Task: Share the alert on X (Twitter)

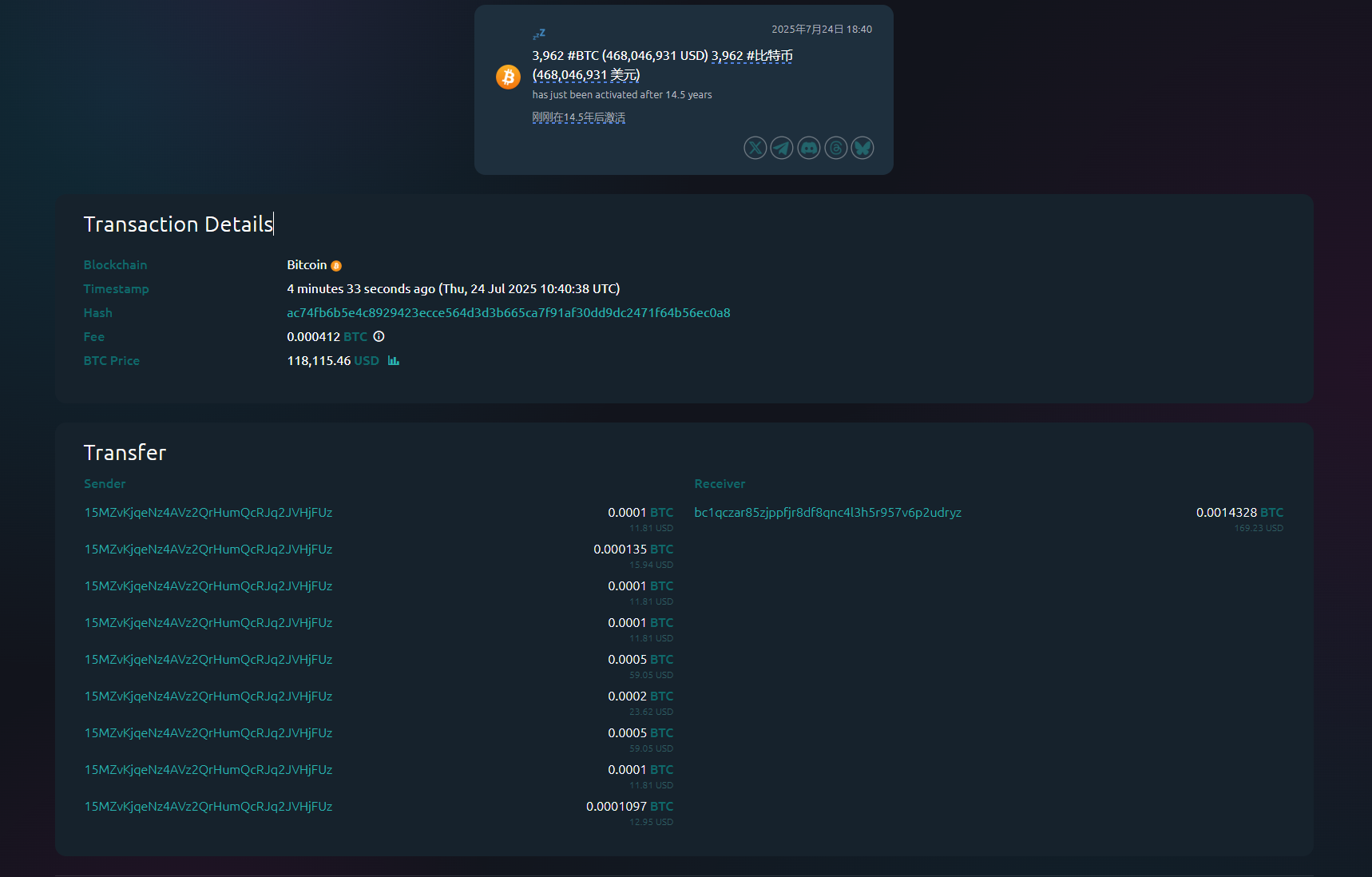Action: click(755, 148)
